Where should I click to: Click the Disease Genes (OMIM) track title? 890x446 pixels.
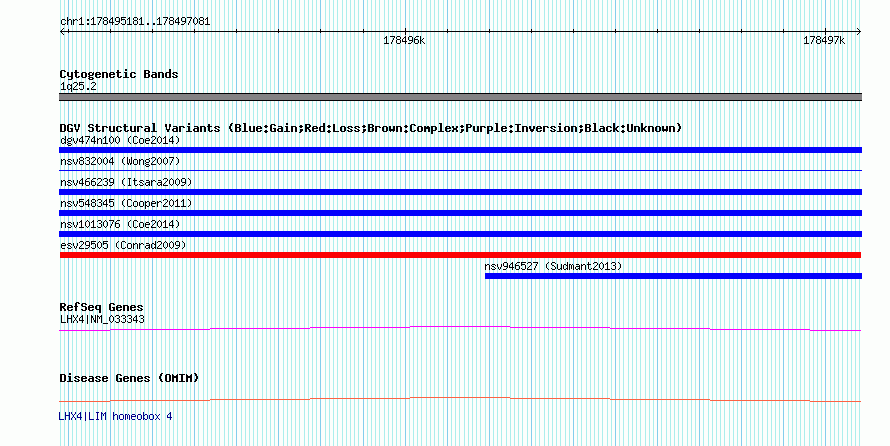[129, 378]
